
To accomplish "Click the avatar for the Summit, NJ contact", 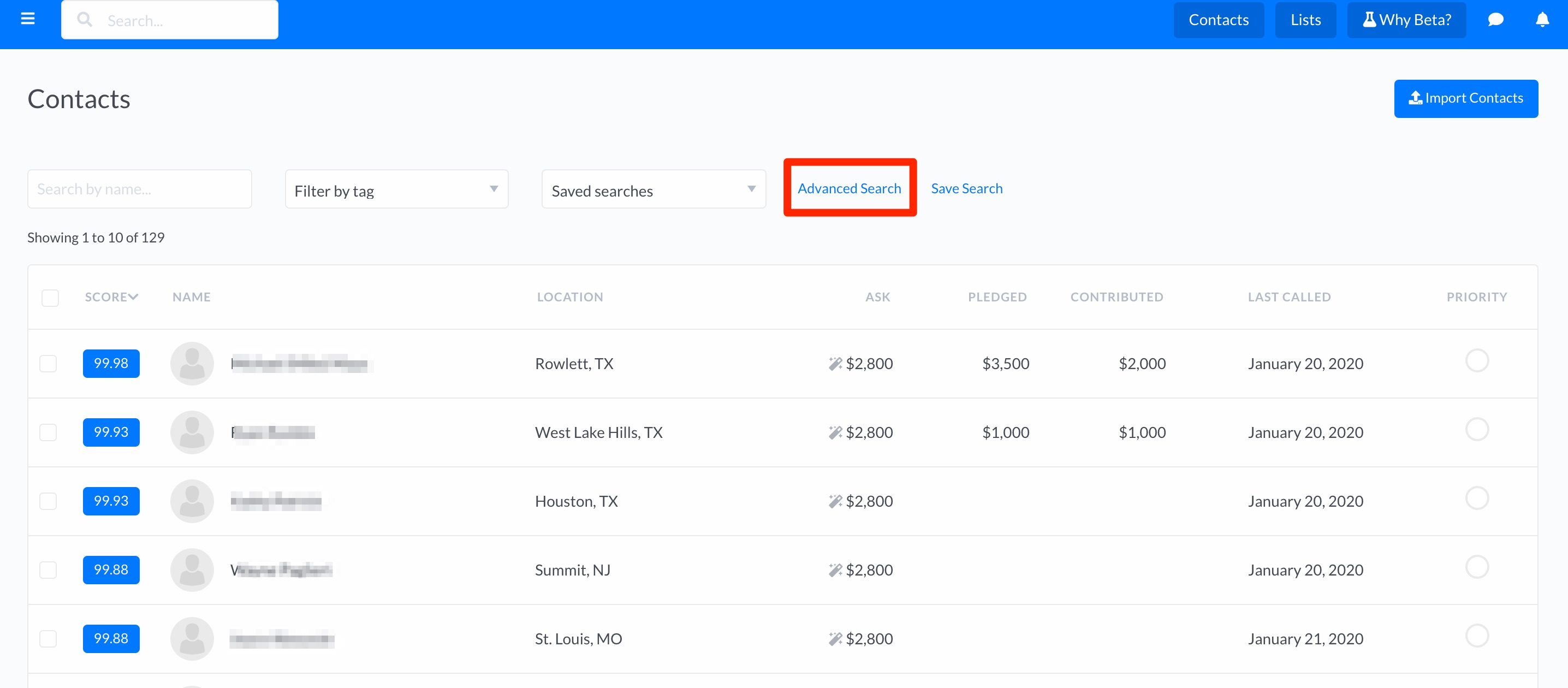I will (192, 570).
